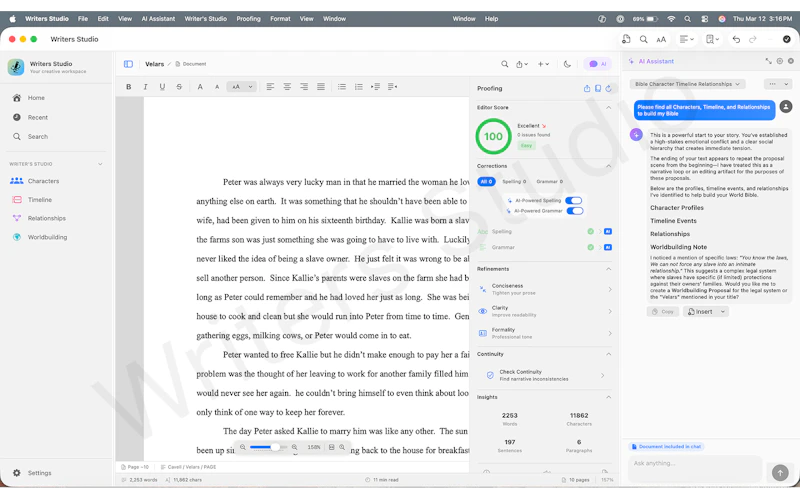Viewport: 800px width, 500px height.
Task: Collapse the Writer's Studio sidebar group
Action: click(x=100, y=164)
